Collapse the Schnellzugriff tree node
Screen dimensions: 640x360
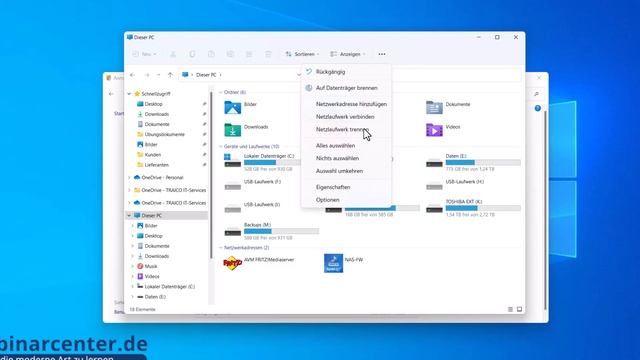[129, 94]
